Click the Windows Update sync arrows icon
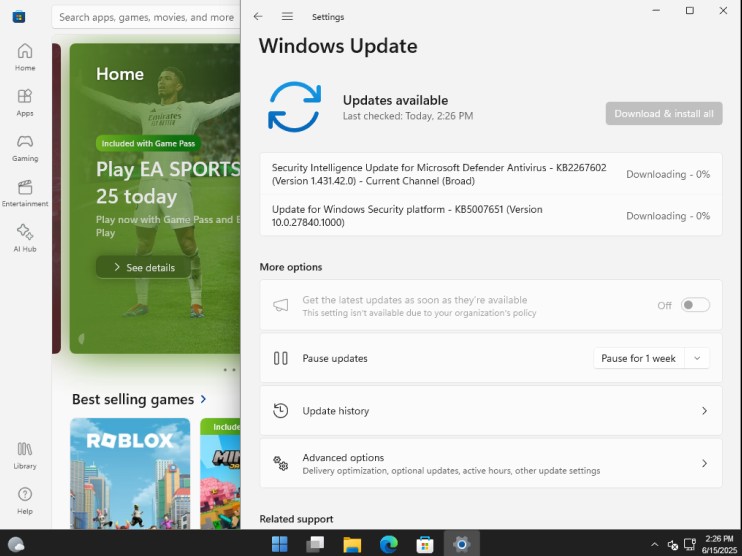The image size is (742, 556). (294, 107)
